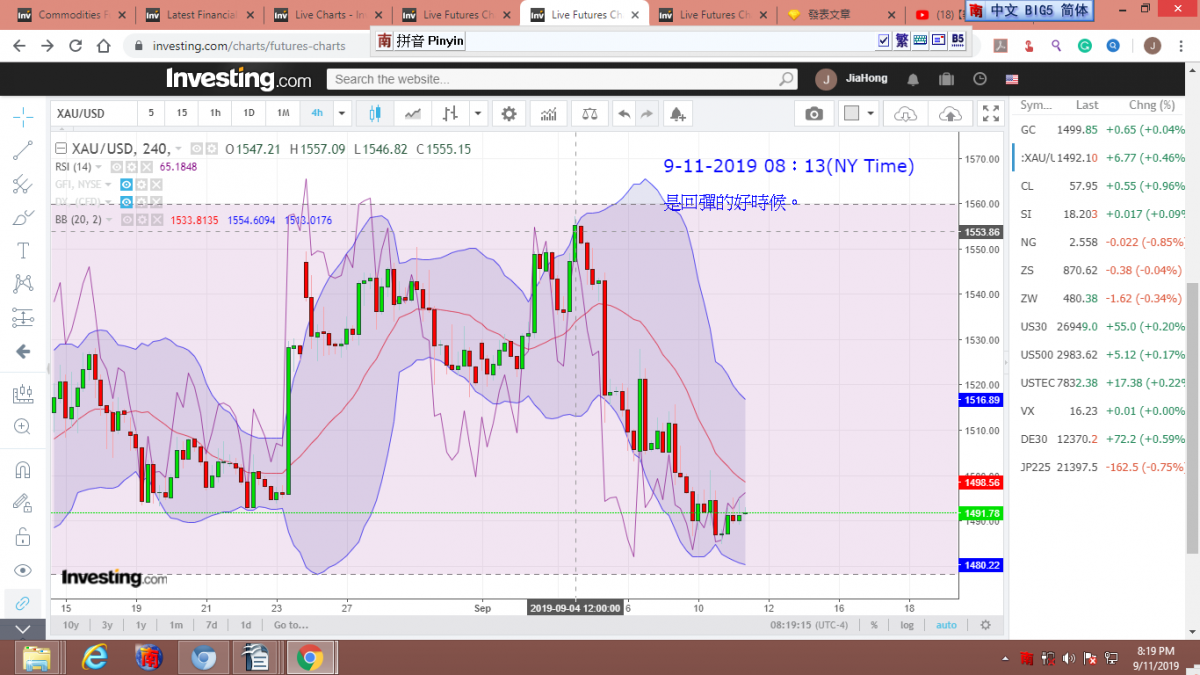Click the zoom in magnifier tool
This screenshot has width=1200, height=675.
click(22, 426)
